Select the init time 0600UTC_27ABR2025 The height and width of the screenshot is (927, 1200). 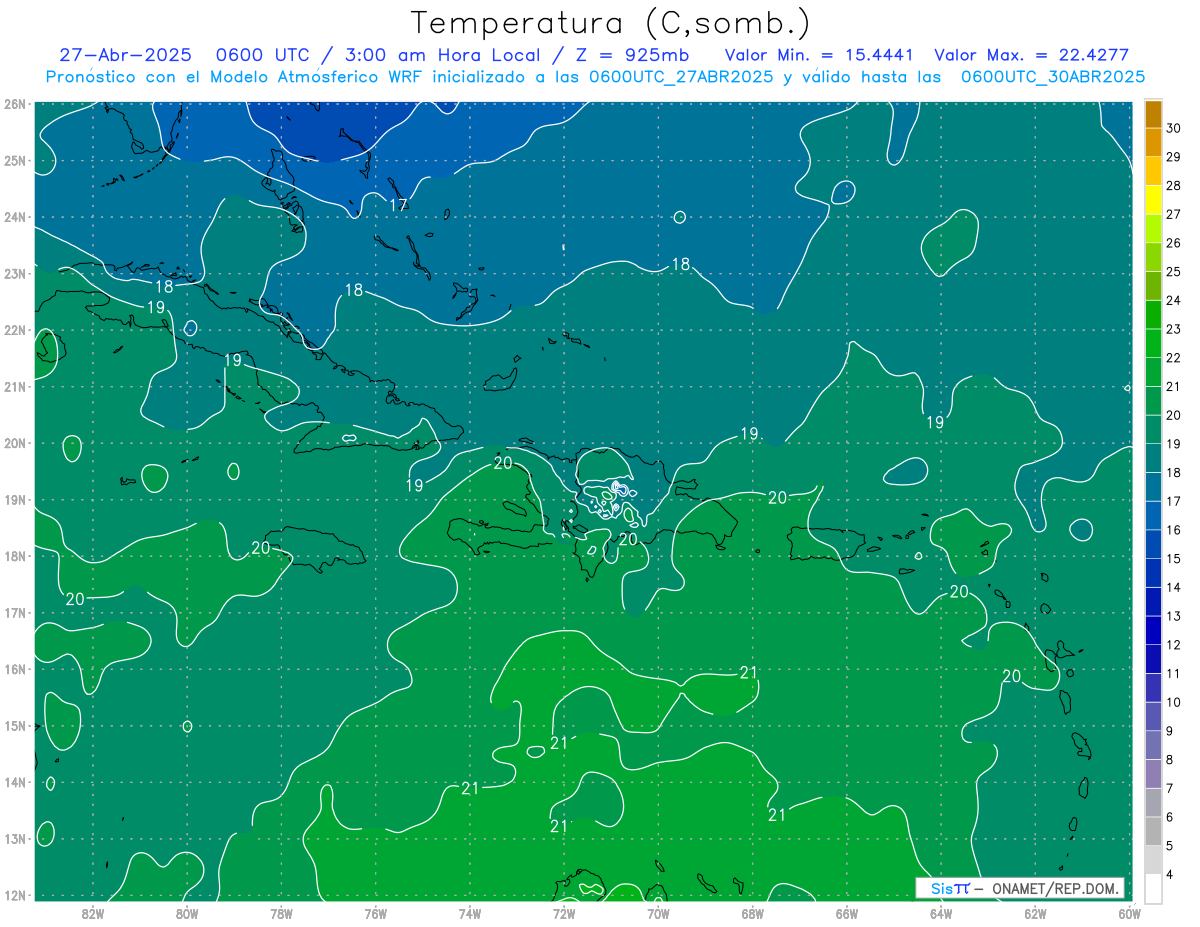point(681,76)
